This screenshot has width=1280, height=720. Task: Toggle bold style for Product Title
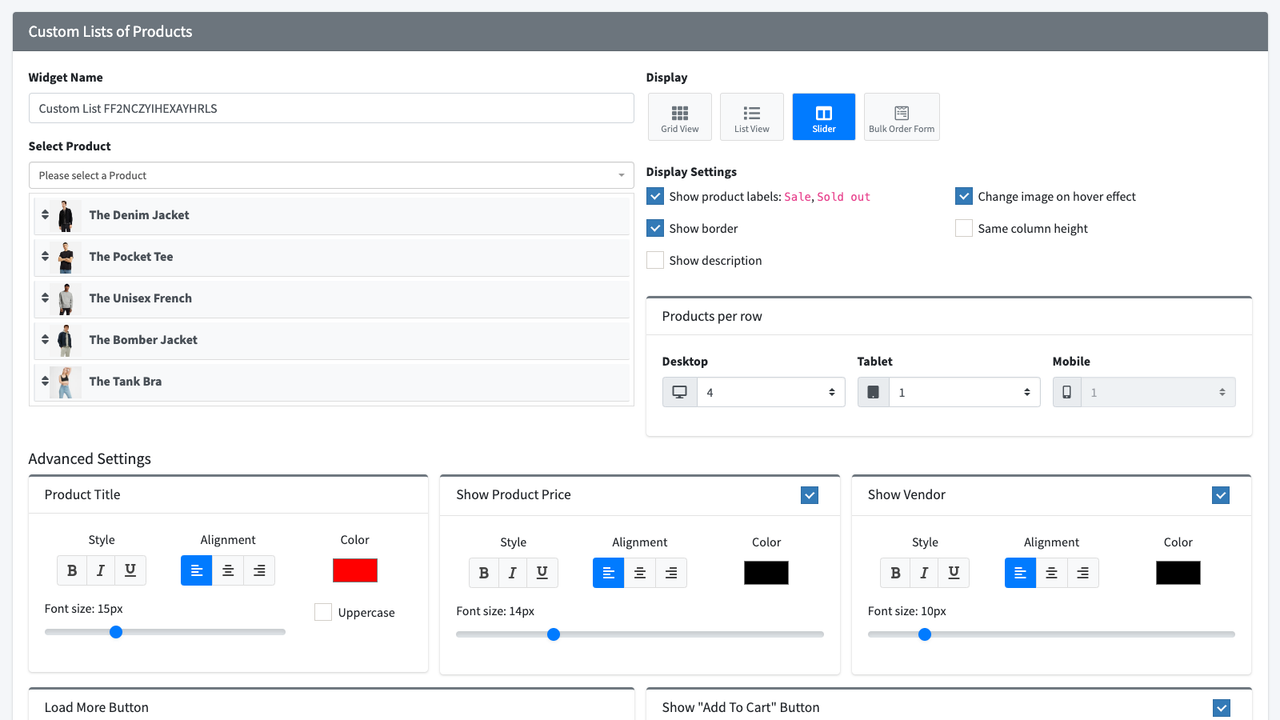pyautogui.click(x=72, y=571)
